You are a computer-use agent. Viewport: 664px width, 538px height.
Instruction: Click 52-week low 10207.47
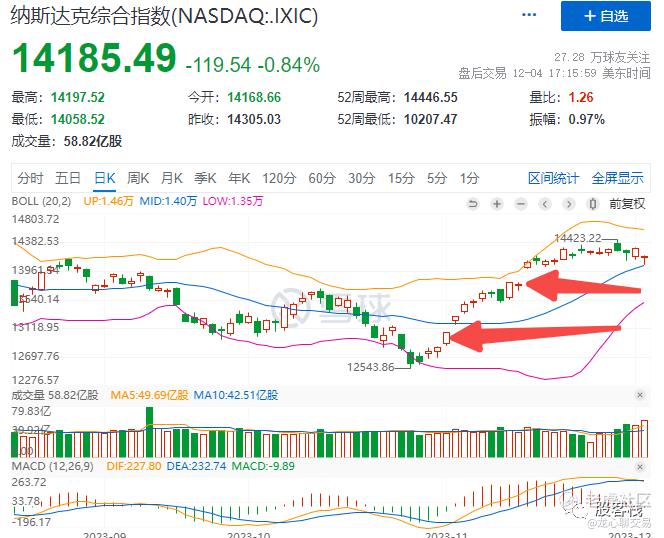pos(431,119)
